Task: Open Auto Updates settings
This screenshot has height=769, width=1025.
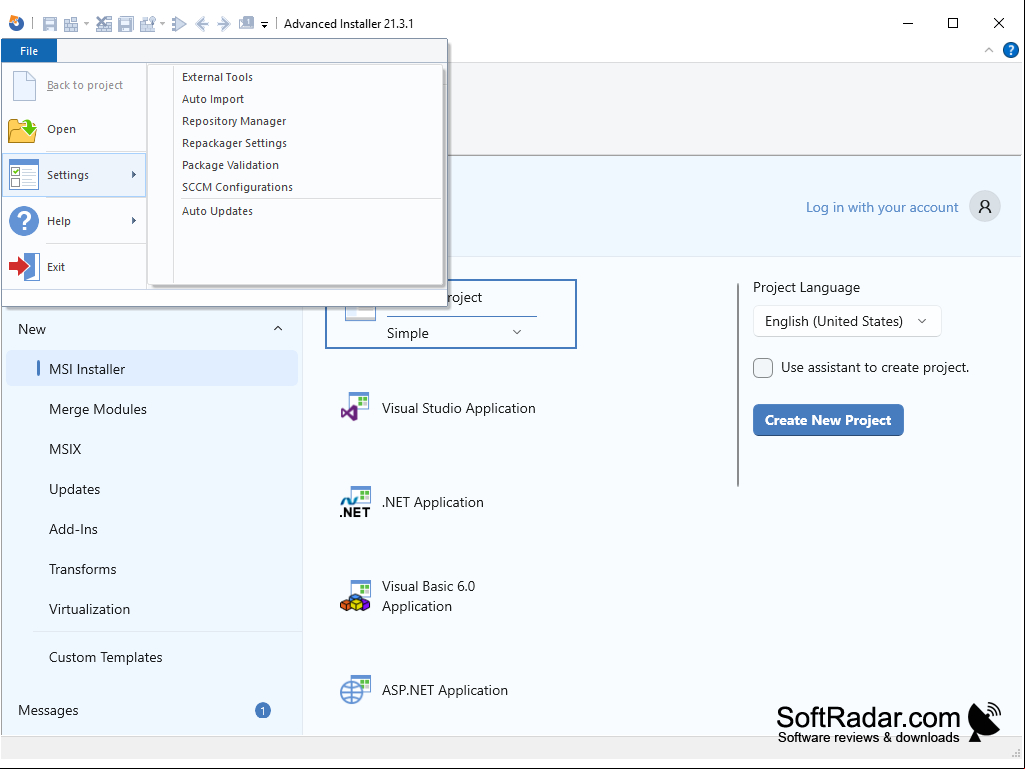Action: (217, 211)
